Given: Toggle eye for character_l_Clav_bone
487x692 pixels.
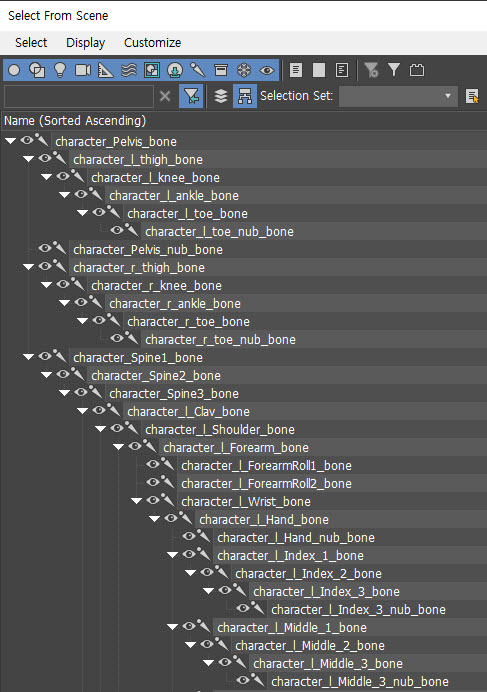Looking at the screenshot, I should 99,410.
